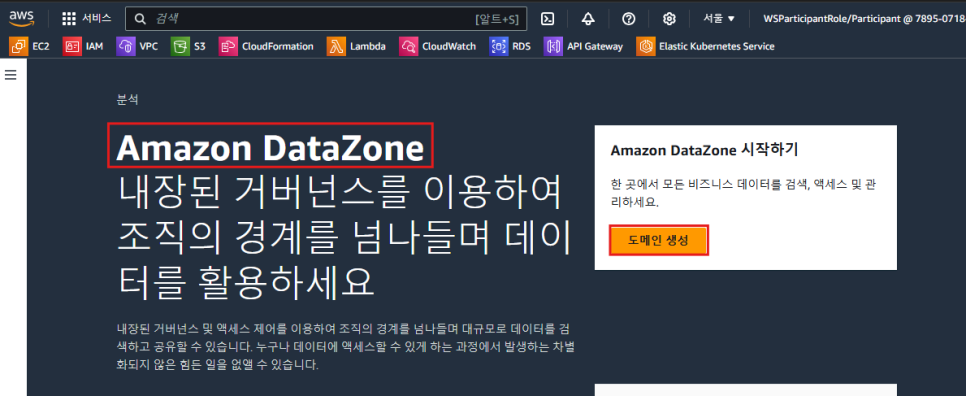Image resolution: width=966 pixels, height=396 pixels.
Task: Click the text '내장된 거버넌스를 이용하여'
Action: coord(338,193)
